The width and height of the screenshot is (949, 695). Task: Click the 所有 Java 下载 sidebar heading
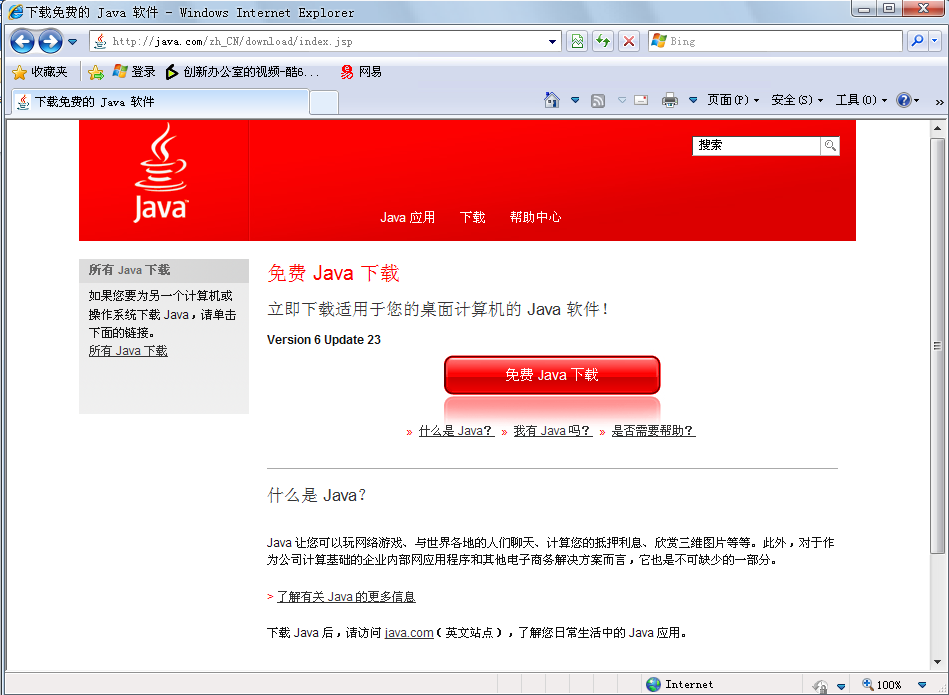[x=130, y=270]
